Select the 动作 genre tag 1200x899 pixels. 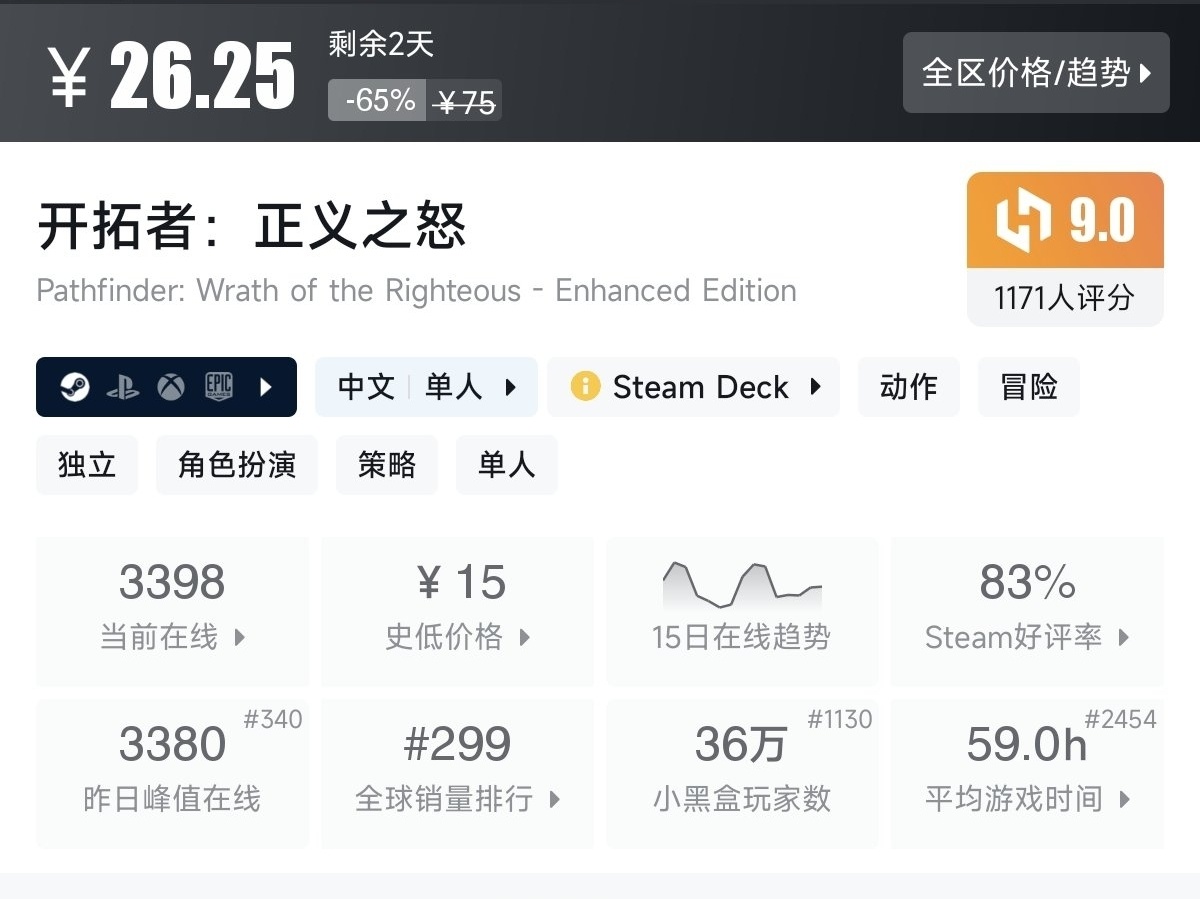[x=908, y=387]
